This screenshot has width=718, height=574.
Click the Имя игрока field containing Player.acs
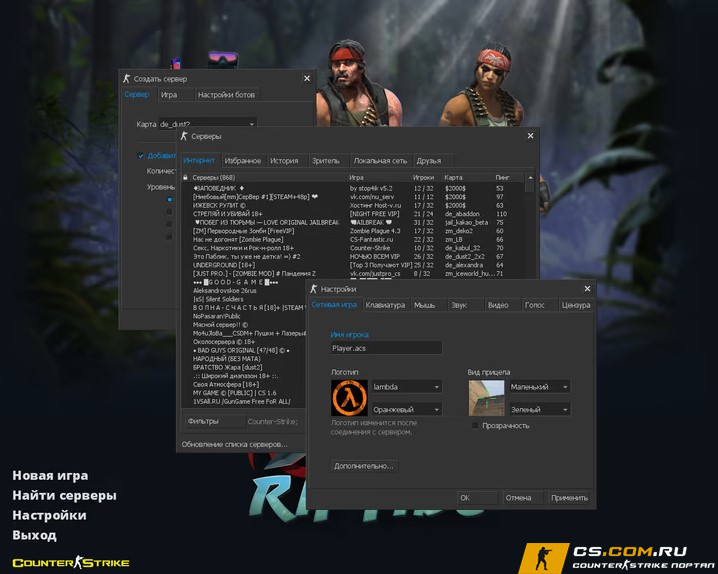(386, 348)
